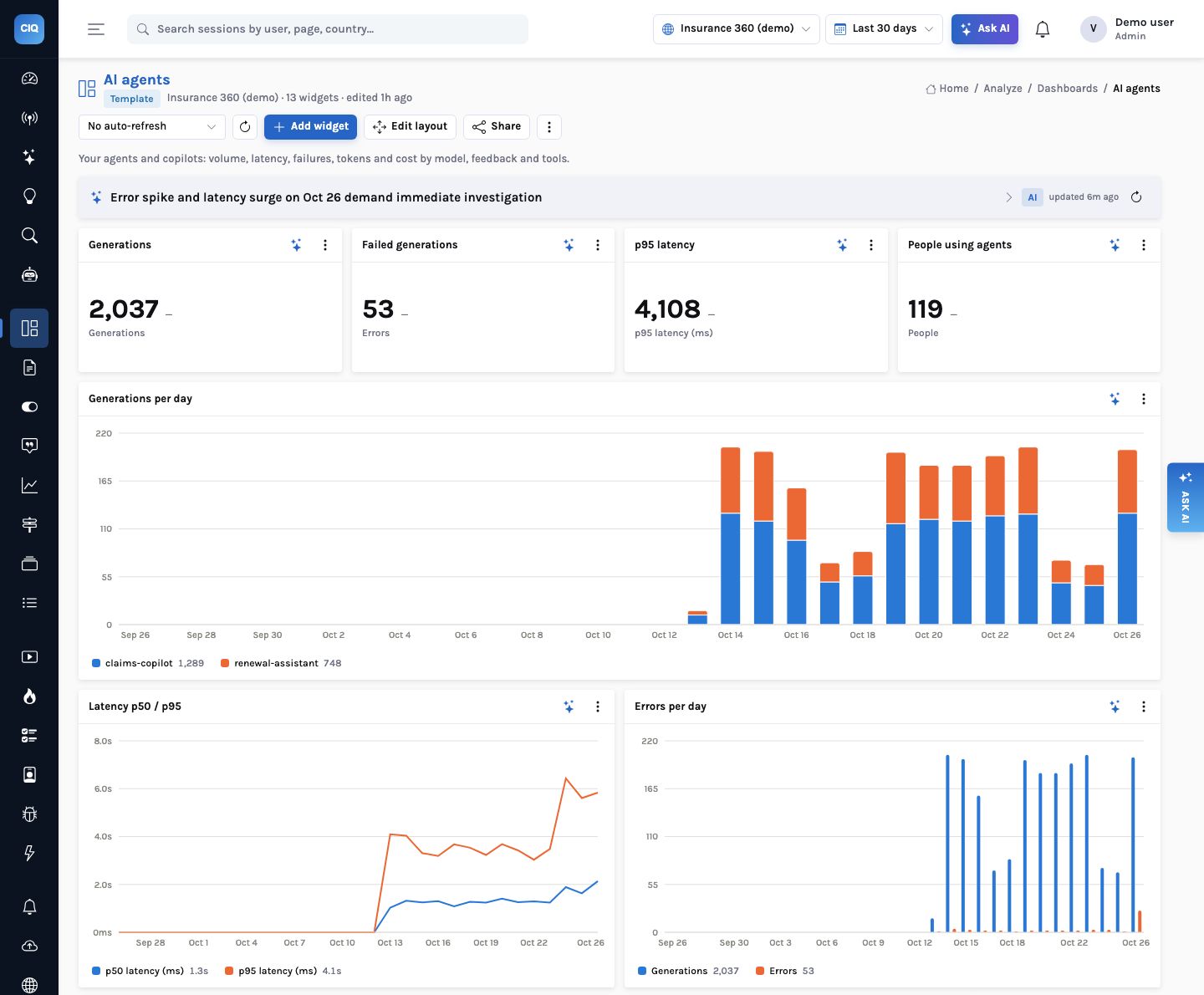Screen dimensions: 1204x995
Task: Open the flame heatmaps icon in the sidebar
Action: click(29, 696)
